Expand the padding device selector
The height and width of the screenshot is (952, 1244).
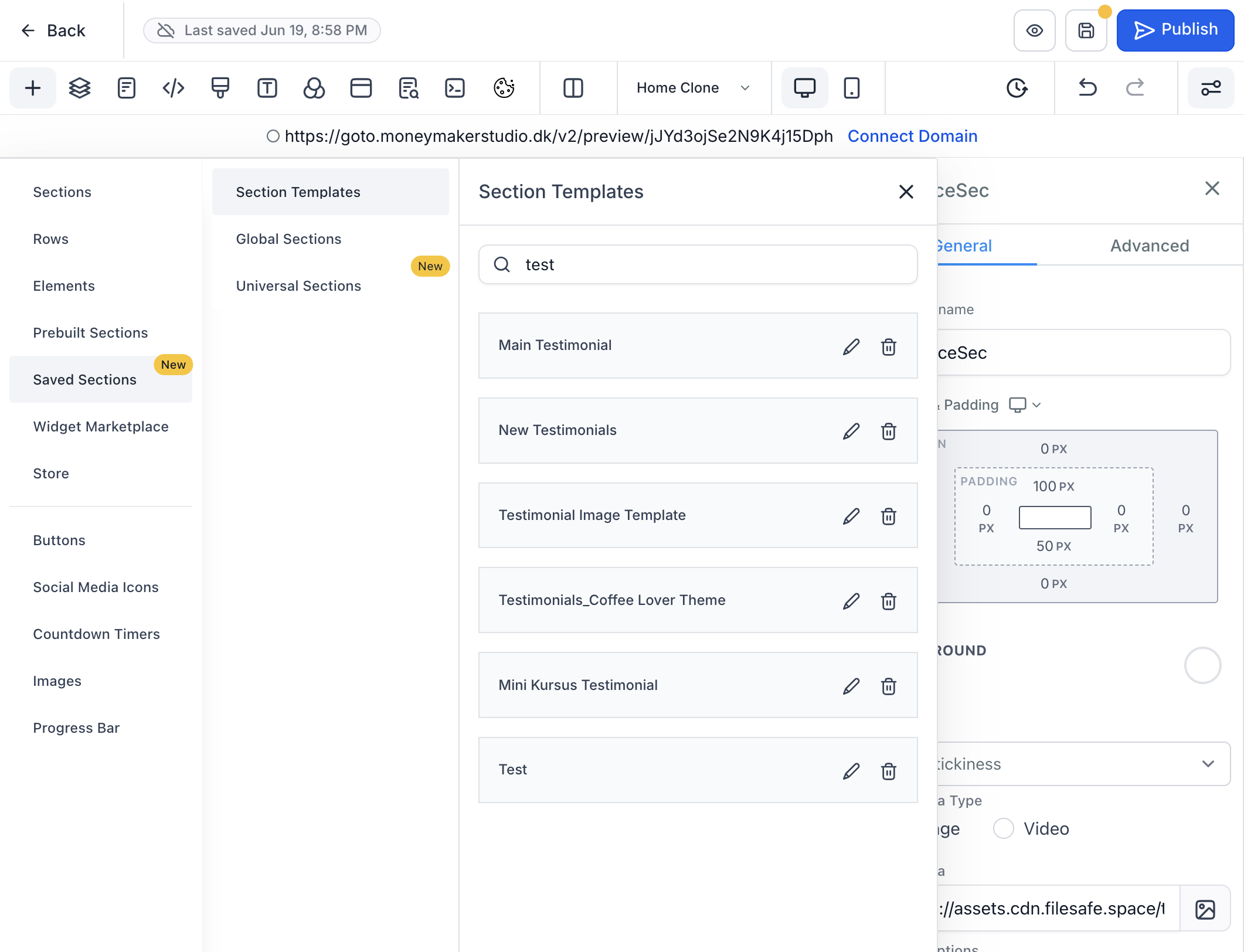1025,405
